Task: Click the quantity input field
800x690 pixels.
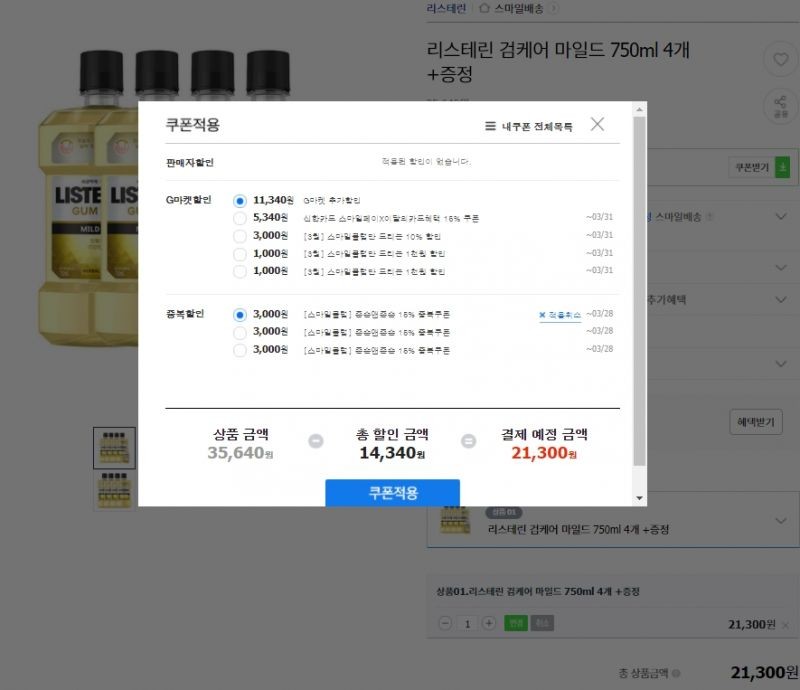Action: pos(467,623)
